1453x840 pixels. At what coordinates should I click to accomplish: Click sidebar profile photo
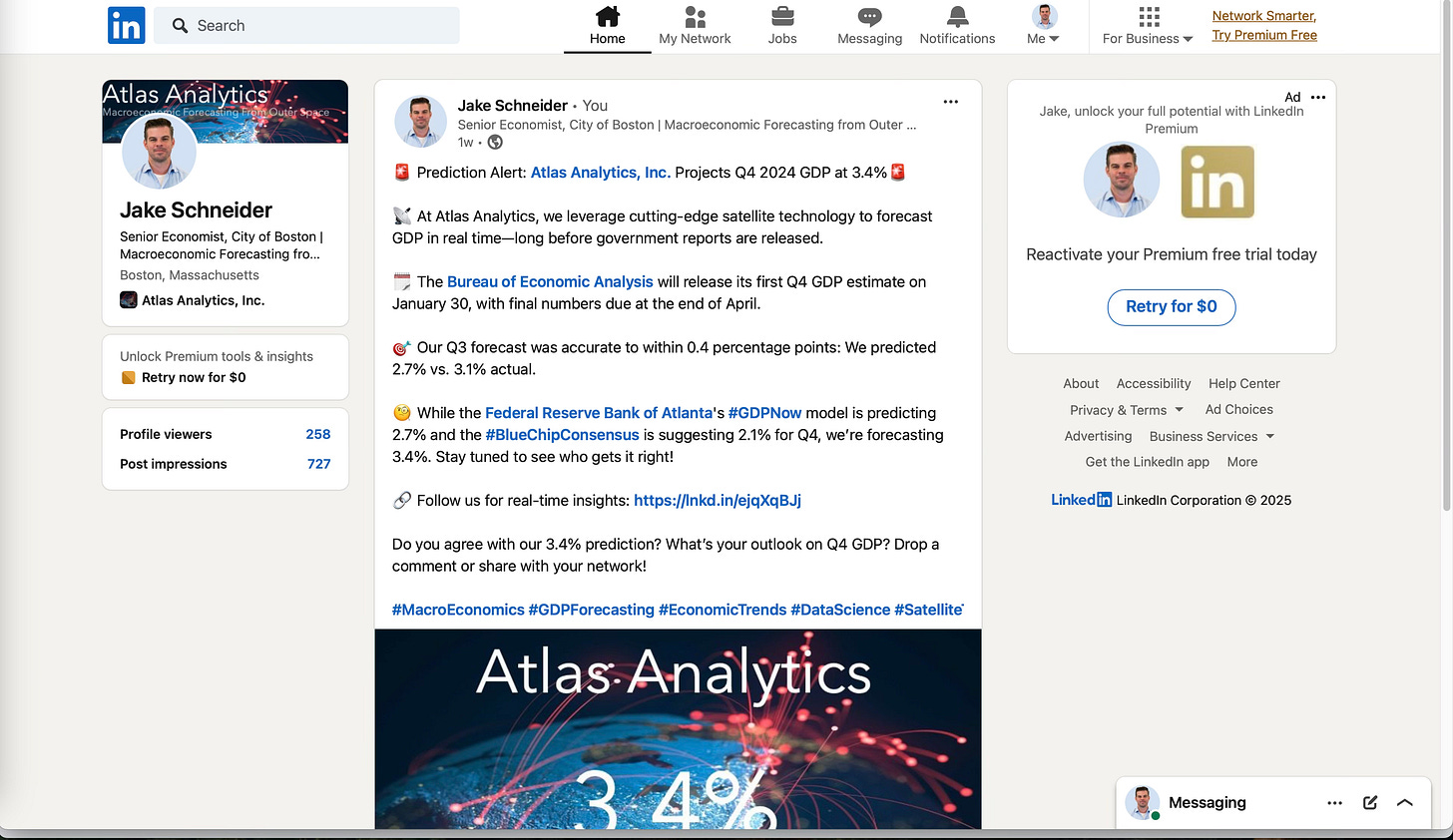tap(159, 151)
